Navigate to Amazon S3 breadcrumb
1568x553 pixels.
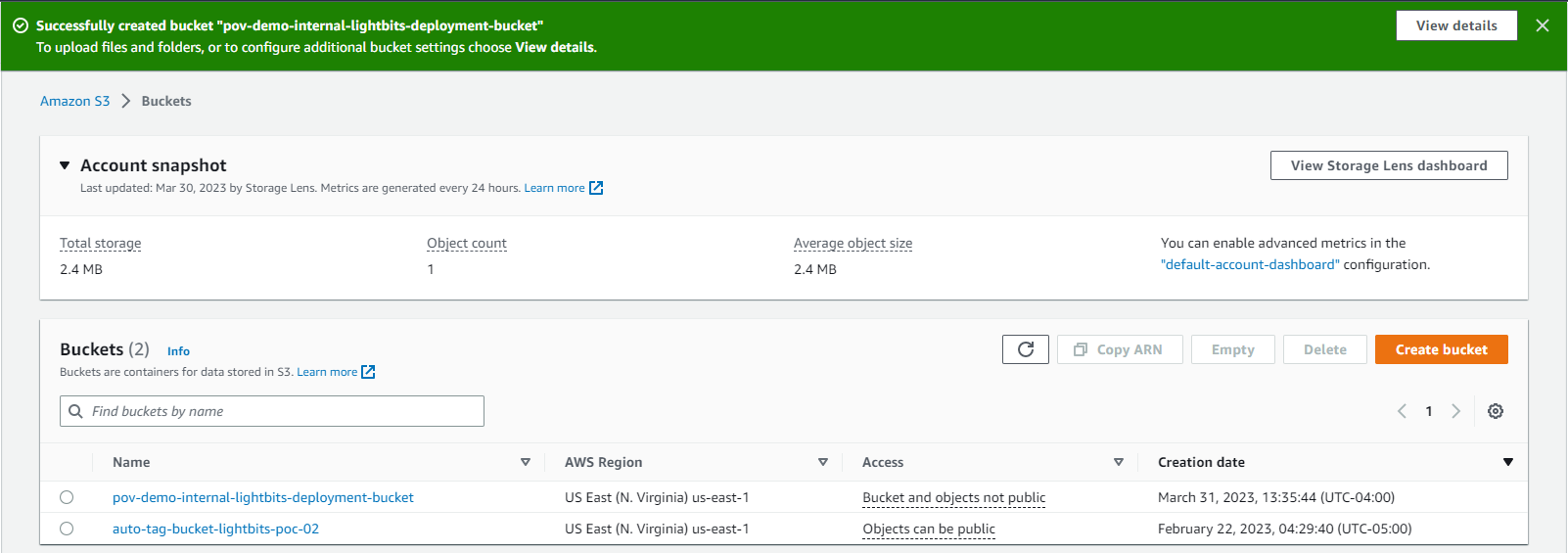coord(74,101)
